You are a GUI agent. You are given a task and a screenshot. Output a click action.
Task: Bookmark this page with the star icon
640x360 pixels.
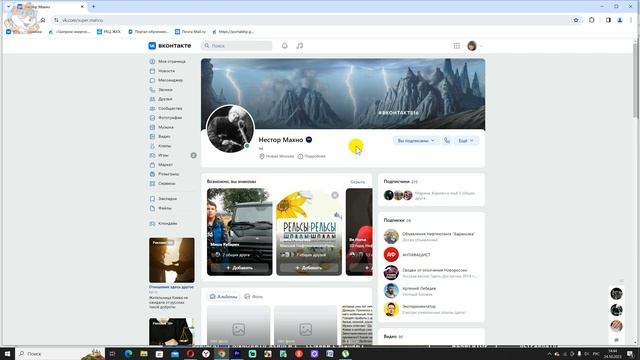pyautogui.click(x=576, y=20)
